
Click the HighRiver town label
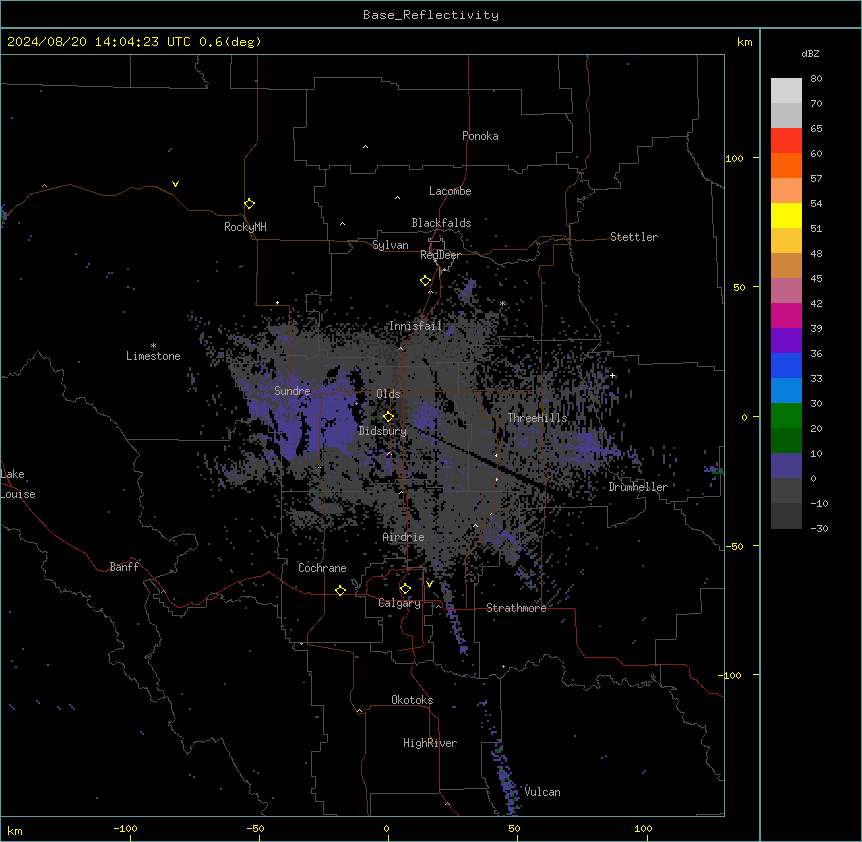coord(430,743)
